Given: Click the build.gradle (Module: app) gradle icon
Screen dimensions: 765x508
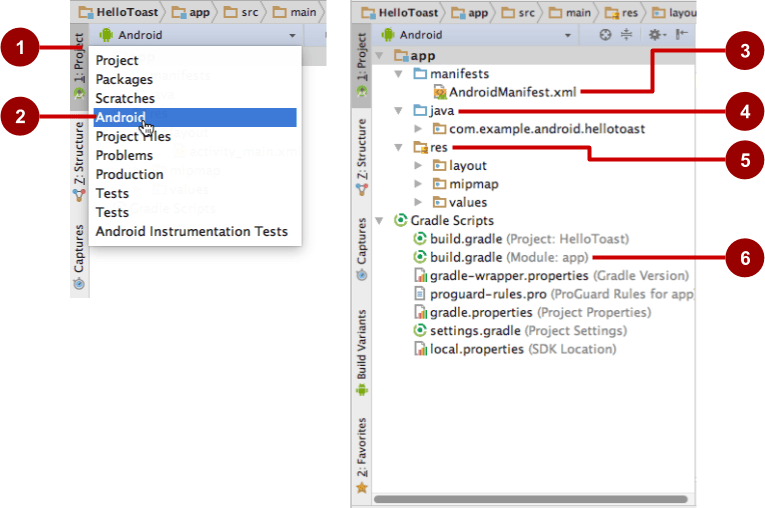Looking at the screenshot, I should pos(420,257).
